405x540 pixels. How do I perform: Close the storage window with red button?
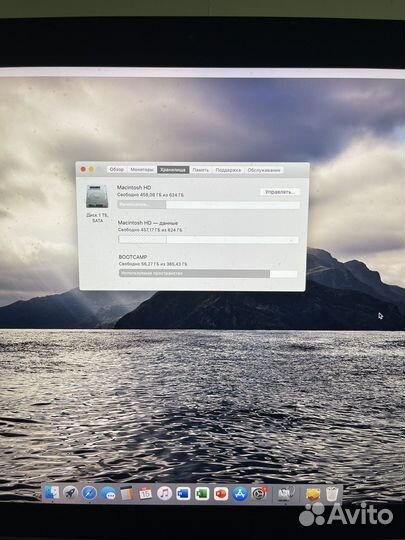[x=83, y=169]
